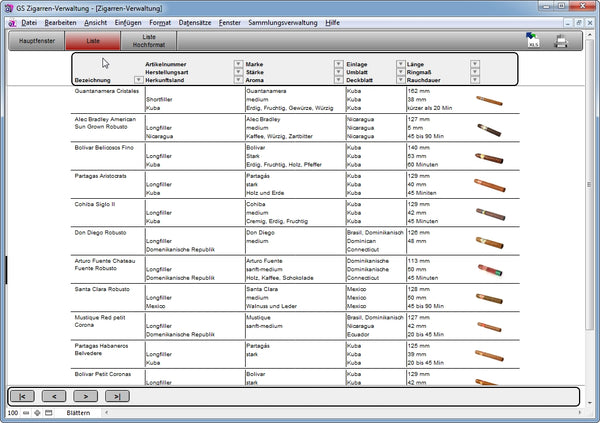The image size is (600, 423).
Task: Click the Cohiba Siglo II cigar image
Action: click(491, 214)
